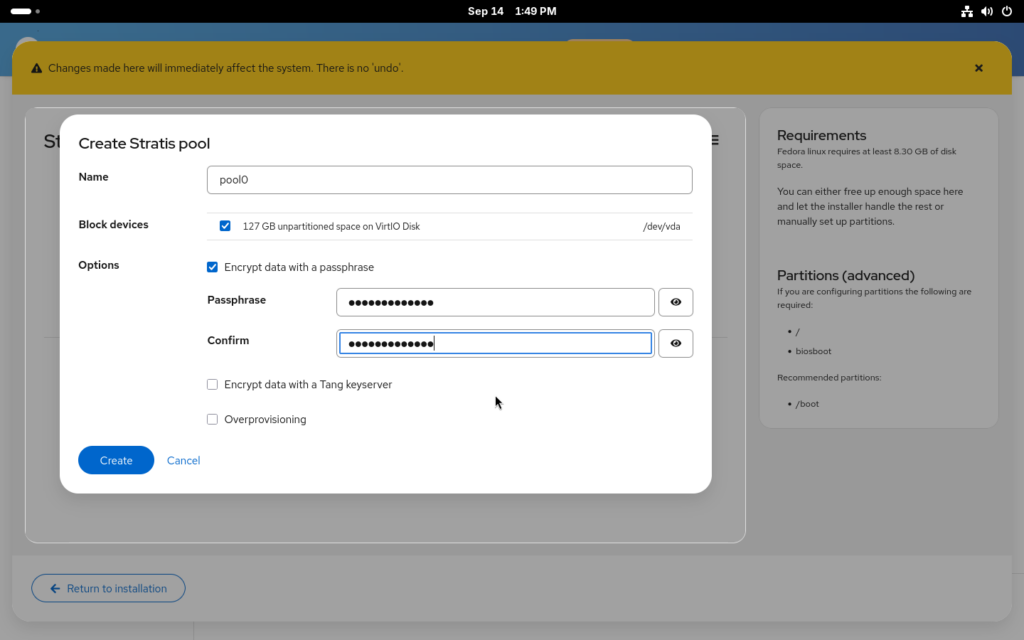Click the /dev/vda device path text
1024x640 pixels.
pos(662,227)
